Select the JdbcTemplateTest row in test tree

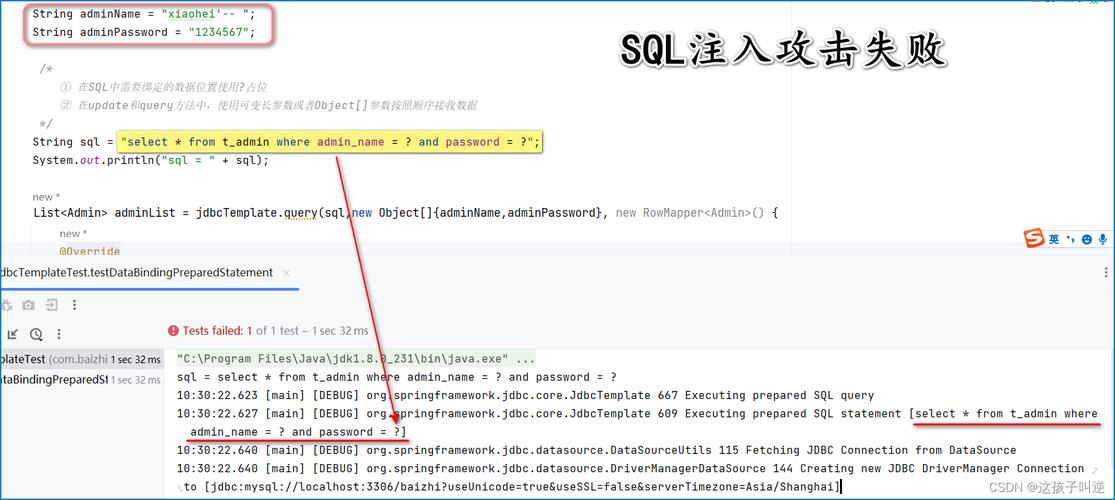tap(82, 360)
